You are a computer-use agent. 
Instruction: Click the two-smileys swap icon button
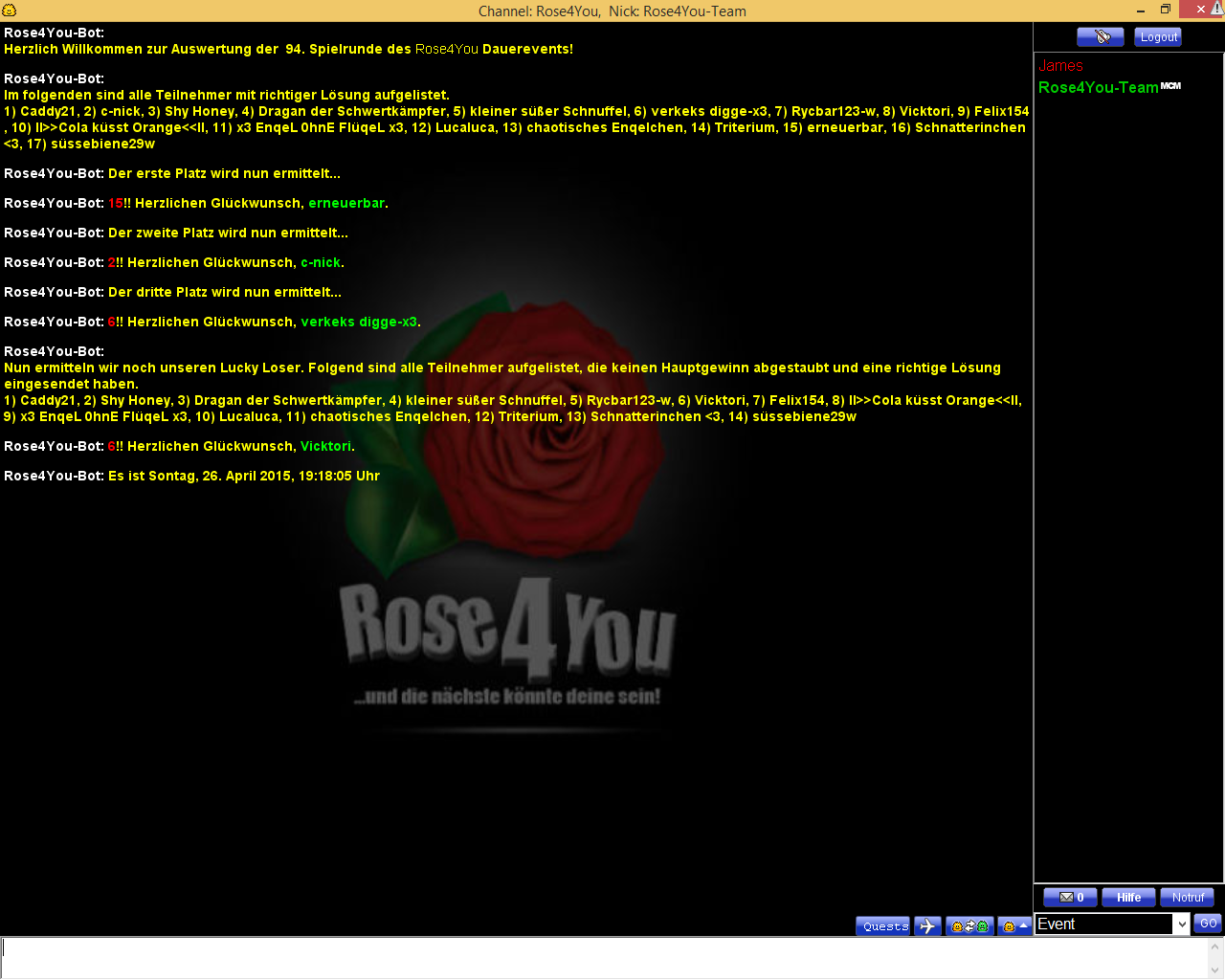click(x=969, y=926)
